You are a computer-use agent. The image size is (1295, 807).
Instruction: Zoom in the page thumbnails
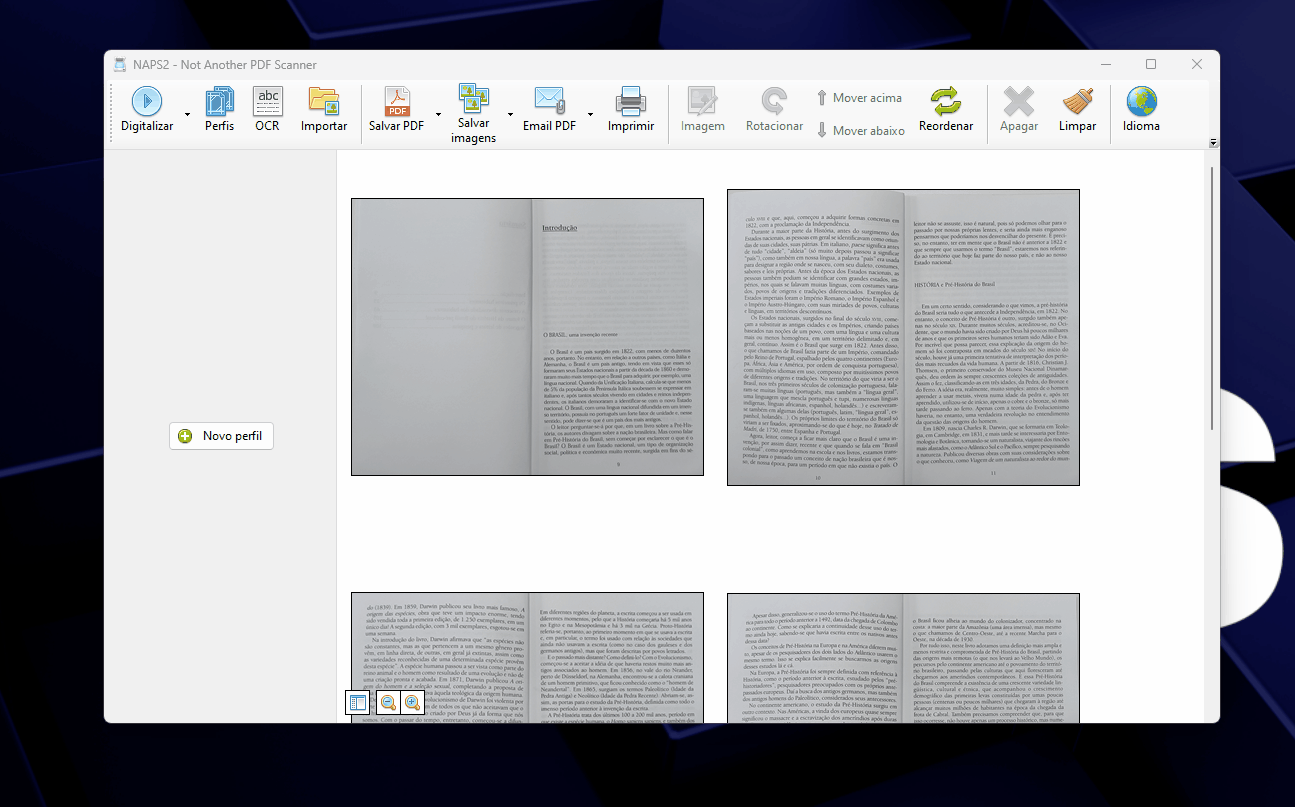tap(413, 703)
